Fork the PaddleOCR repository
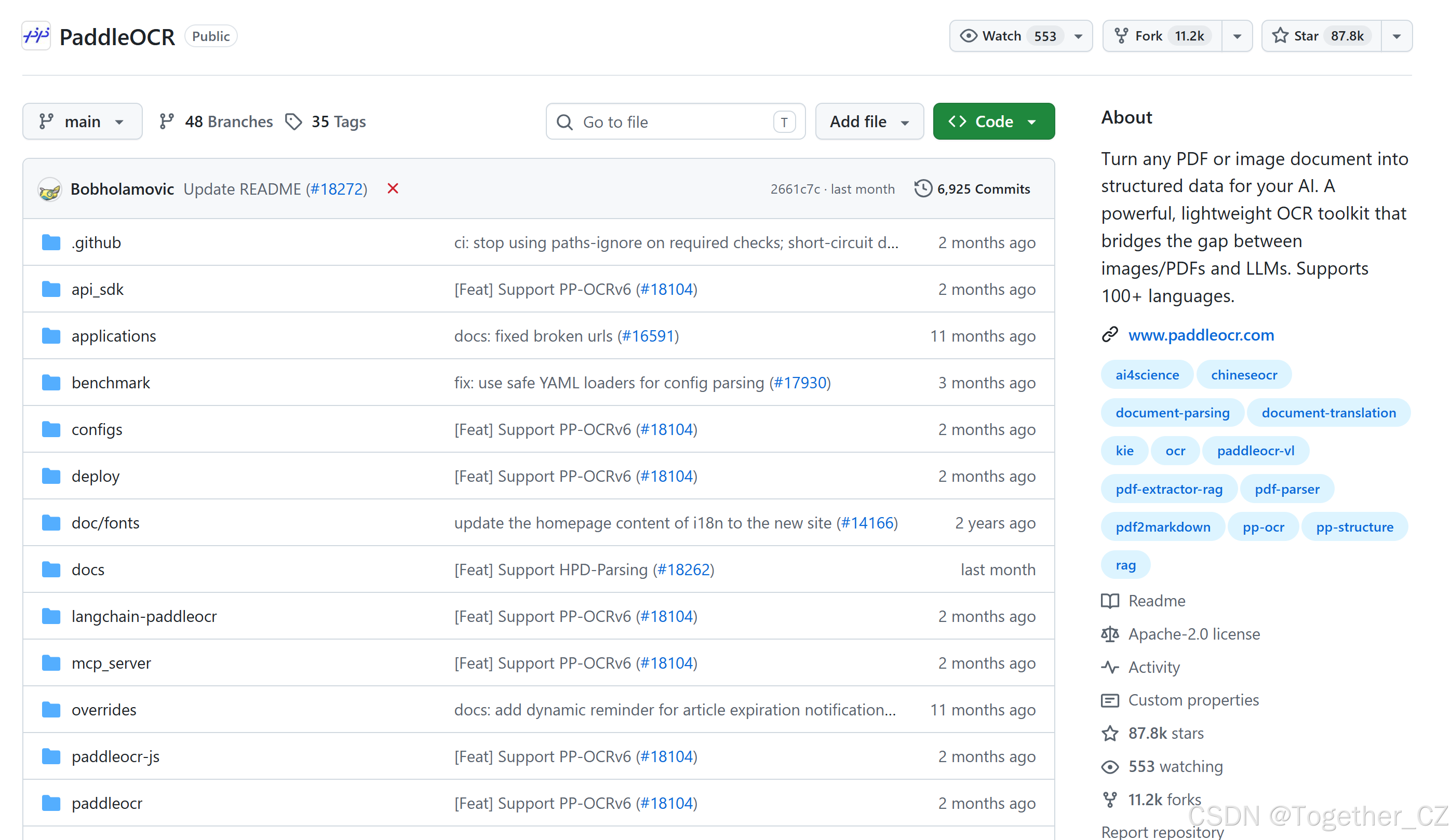1451x840 pixels. [1162, 36]
